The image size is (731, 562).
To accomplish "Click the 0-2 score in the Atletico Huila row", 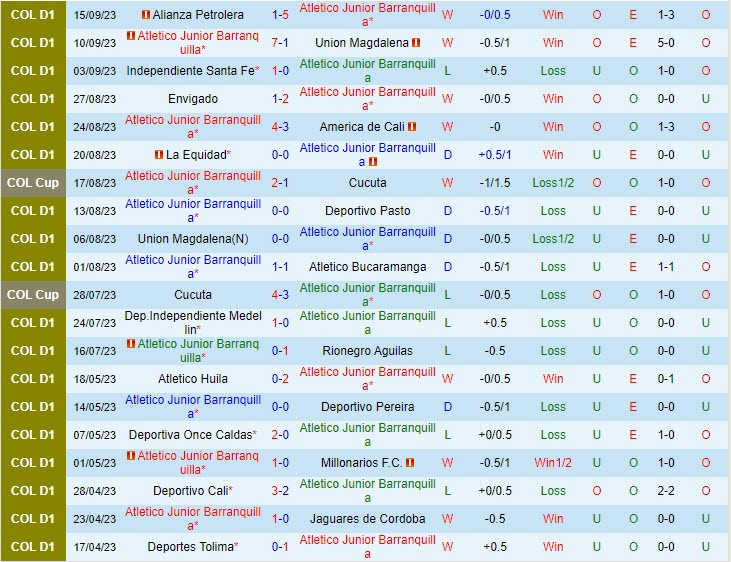I will [x=280, y=379].
